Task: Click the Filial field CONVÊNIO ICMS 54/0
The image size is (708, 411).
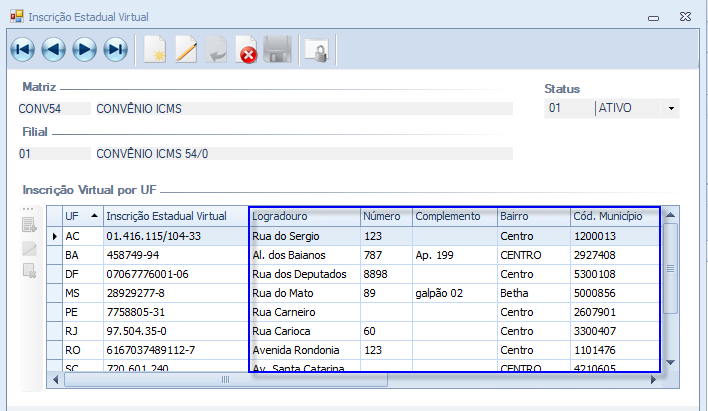Action: pos(302,154)
